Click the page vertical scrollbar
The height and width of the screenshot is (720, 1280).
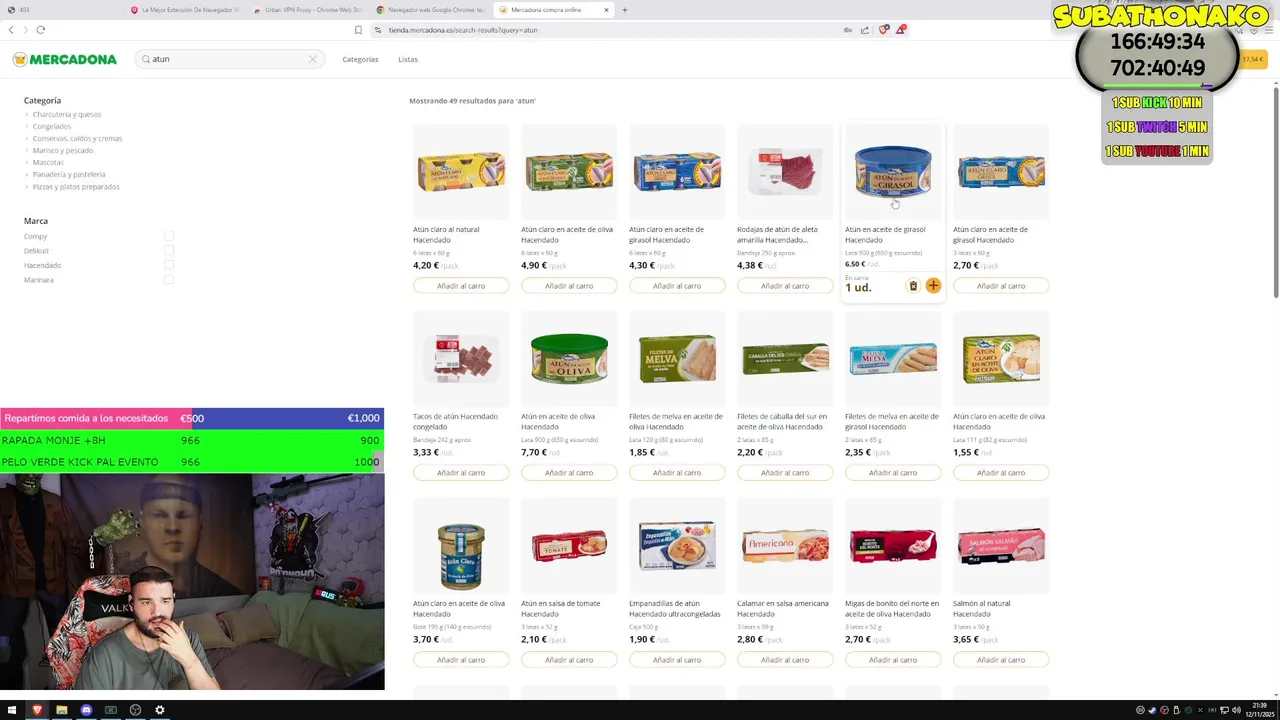coord(1275,192)
